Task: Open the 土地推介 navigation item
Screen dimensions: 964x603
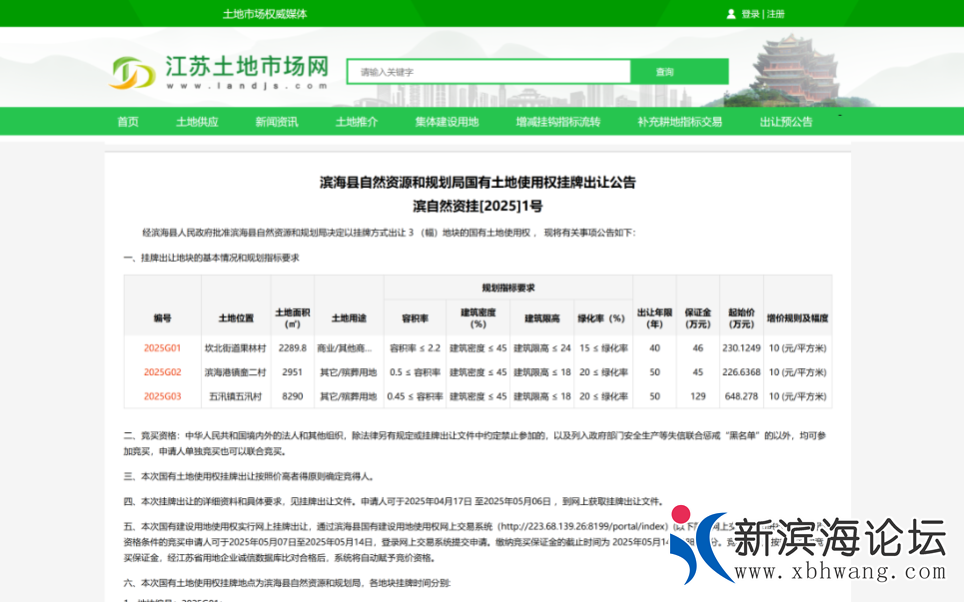Action: click(356, 122)
